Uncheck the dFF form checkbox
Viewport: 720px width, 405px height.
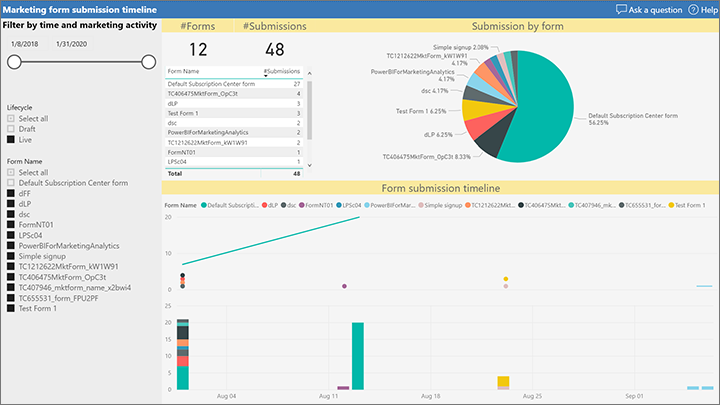tap(11, 193)
